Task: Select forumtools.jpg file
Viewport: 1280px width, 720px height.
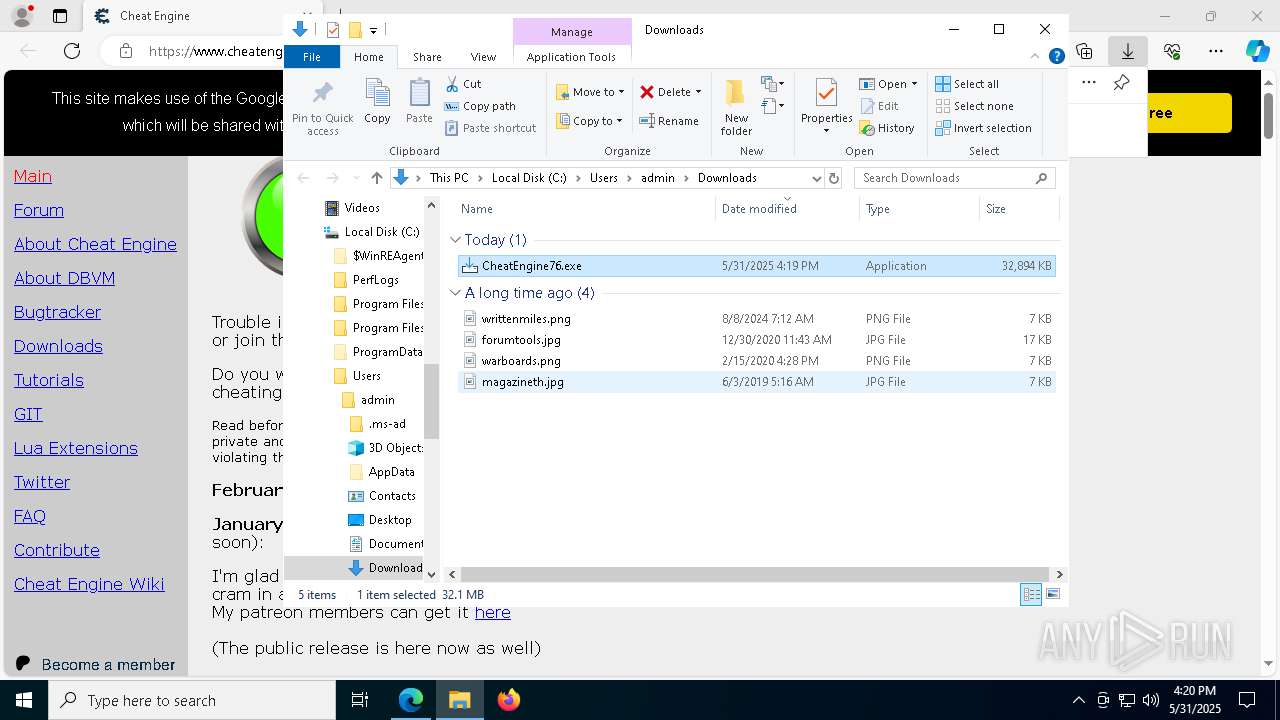Action: (x=756, y=340)
